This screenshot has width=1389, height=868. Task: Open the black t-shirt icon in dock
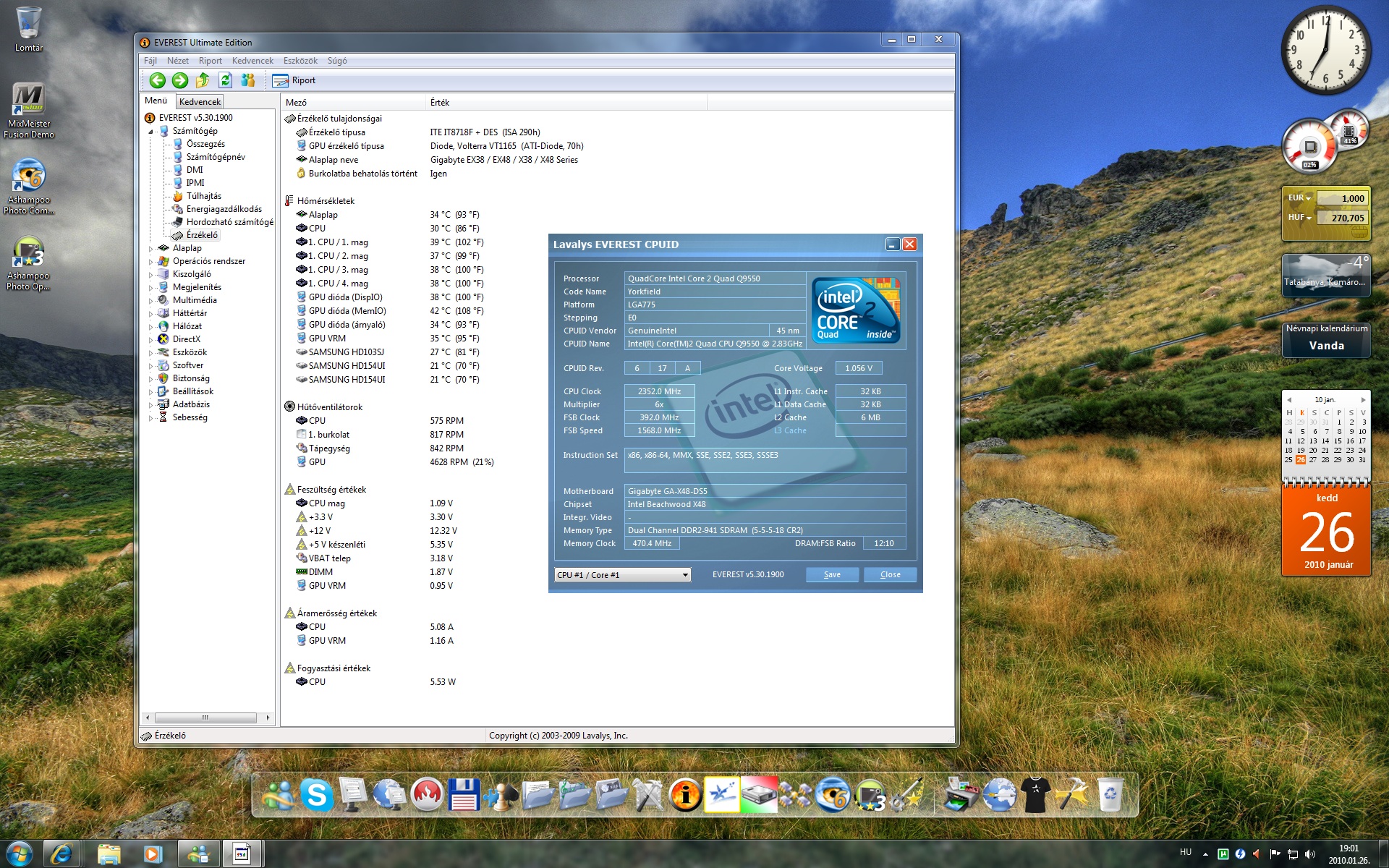click(1036, 795)
